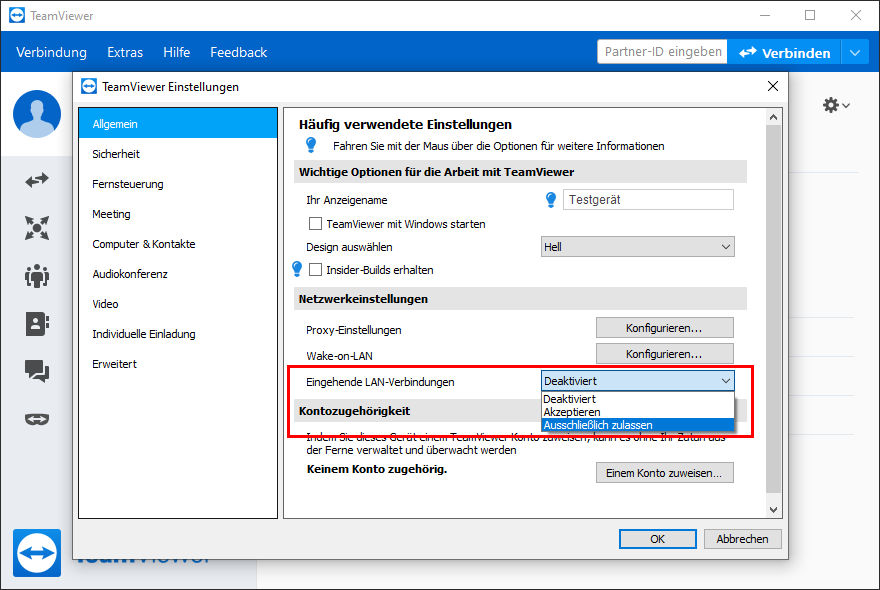Click the settings scrollbar down arrow
The width and height of the screenshot is (880, 590).
(x=774, y=510)
